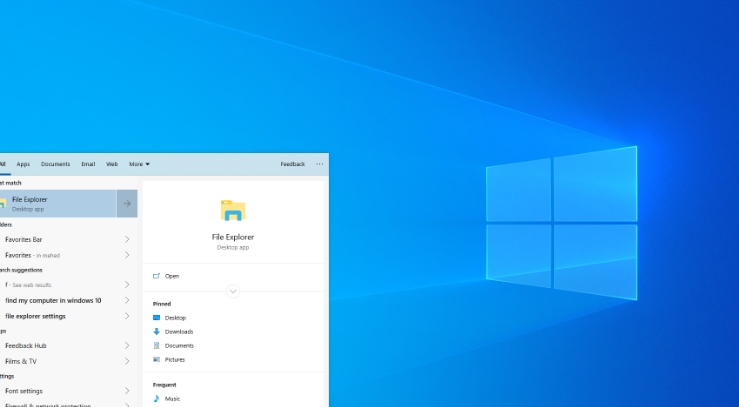Switch to the Apps filter tab
The image size is (739, 407).
[x=23, y=164]
